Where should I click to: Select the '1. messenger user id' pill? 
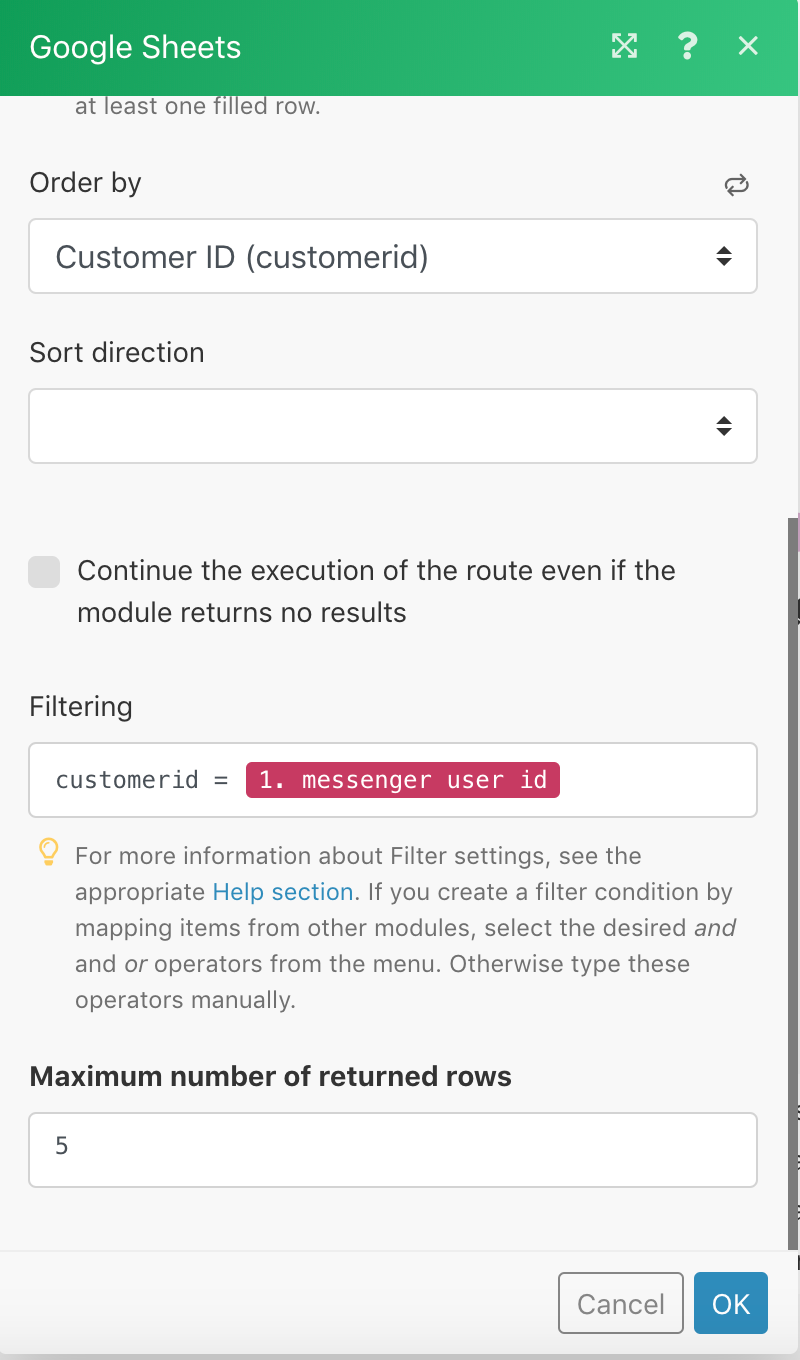point(403,780)
